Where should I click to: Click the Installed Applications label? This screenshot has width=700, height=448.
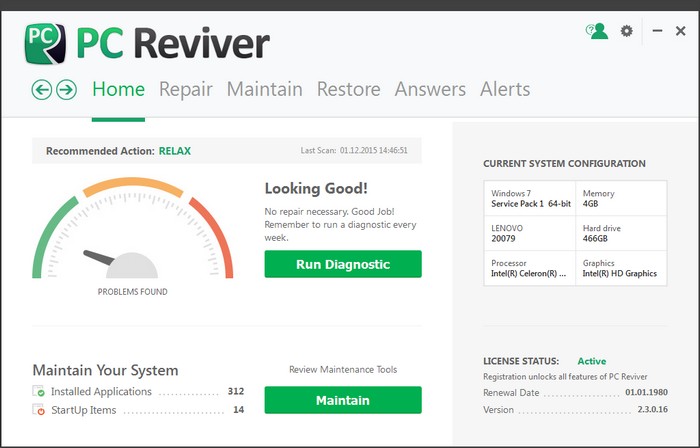101,392
